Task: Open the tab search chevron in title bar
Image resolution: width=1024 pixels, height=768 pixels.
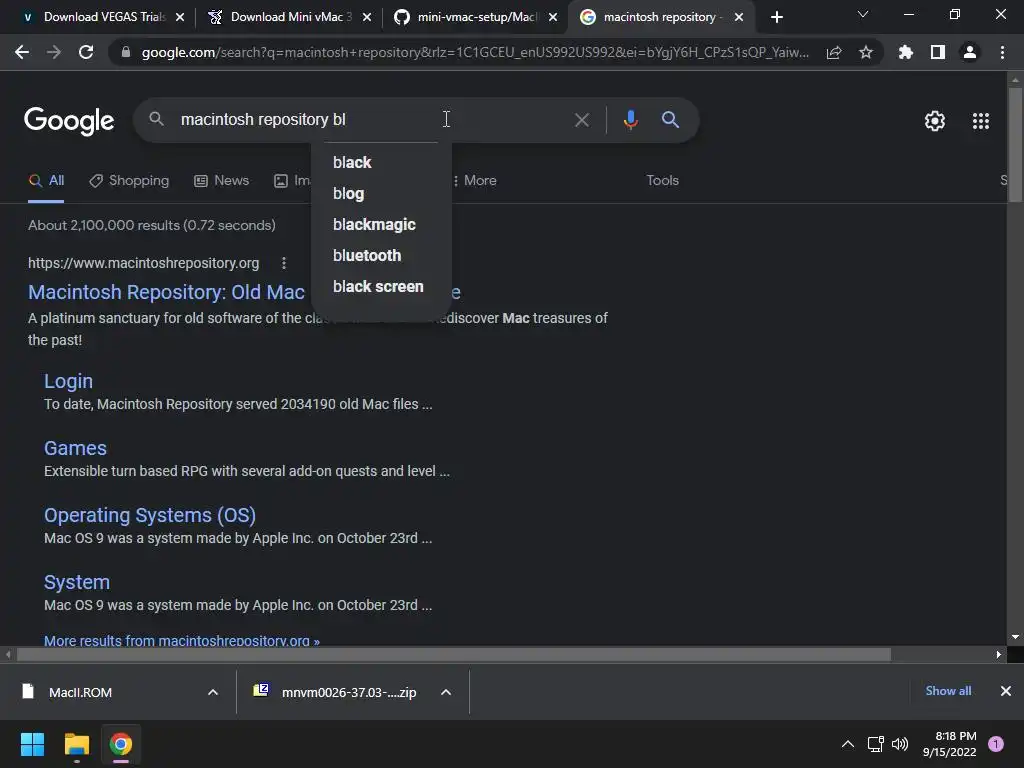Action: coord(863,14)
